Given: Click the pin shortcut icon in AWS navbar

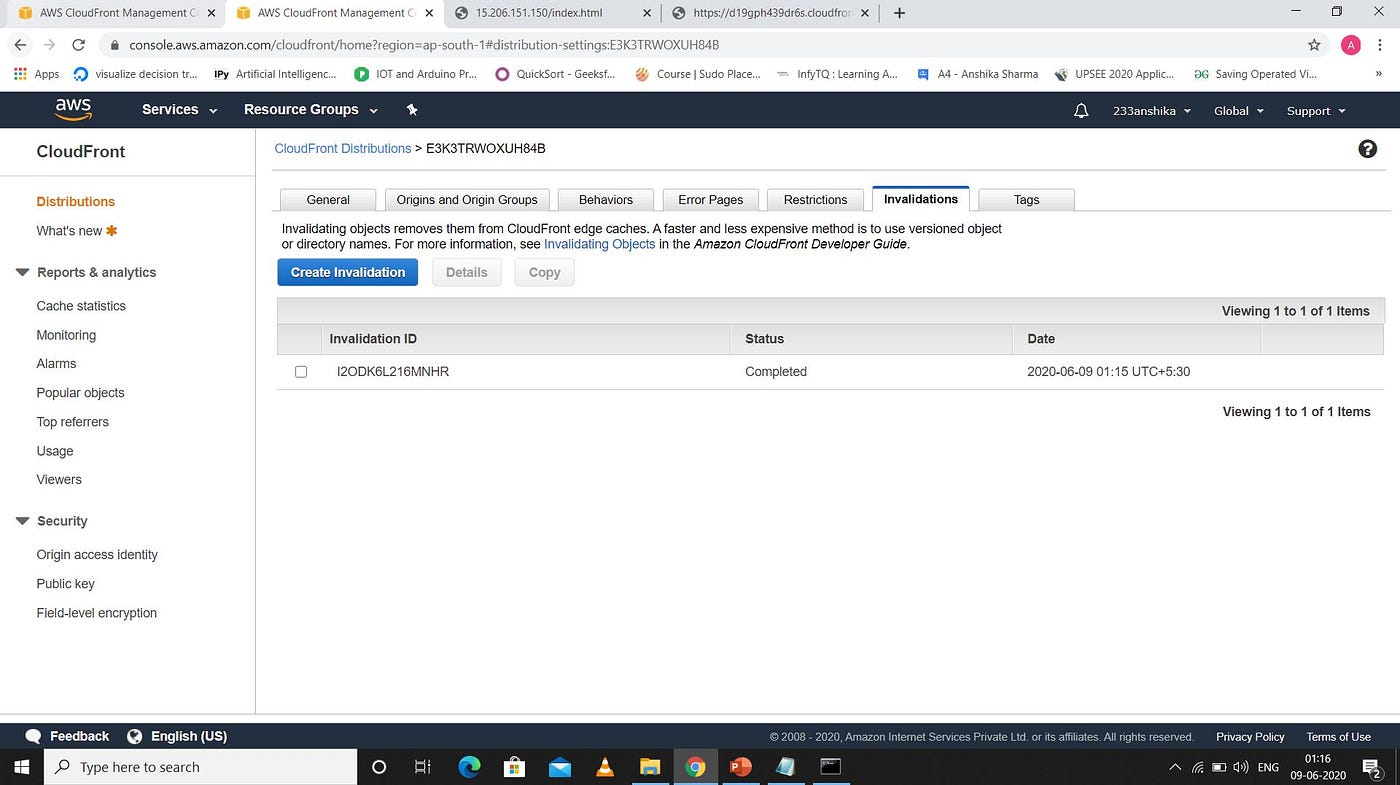Looking at the screenshot, I should (x=412, y=110).
